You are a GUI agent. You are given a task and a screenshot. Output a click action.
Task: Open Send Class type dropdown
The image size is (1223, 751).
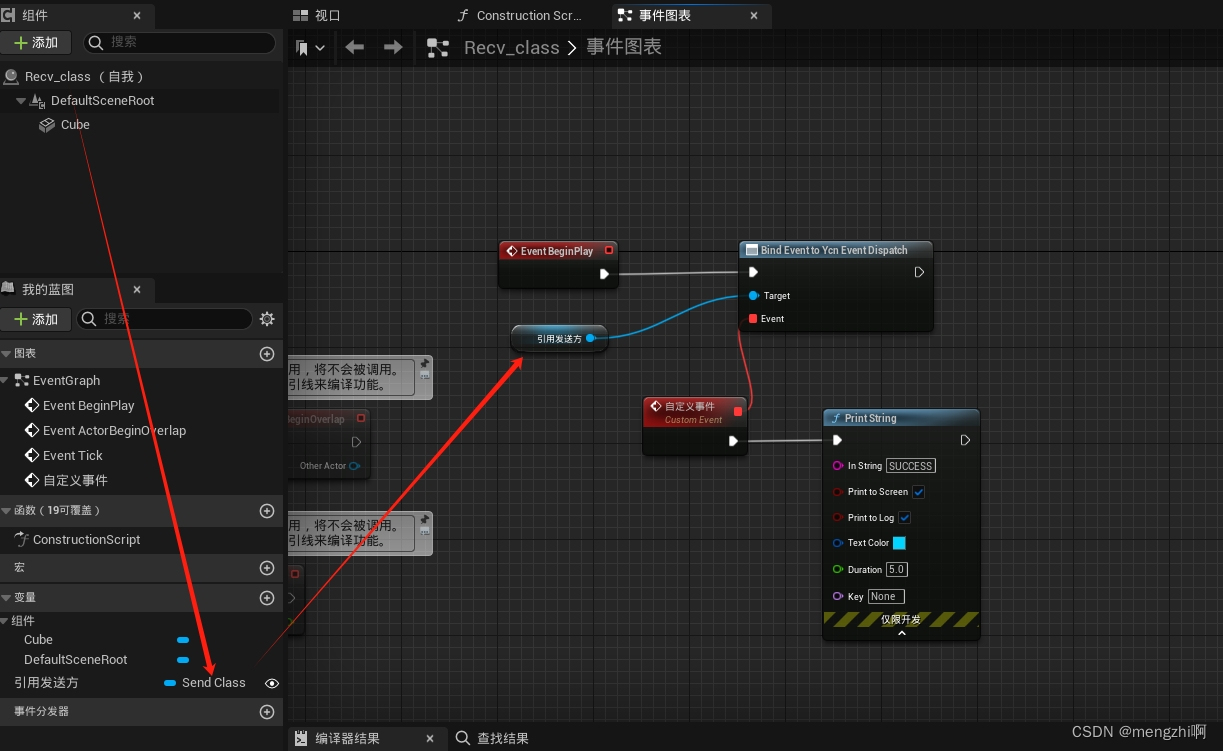click(x=205, y=683)
